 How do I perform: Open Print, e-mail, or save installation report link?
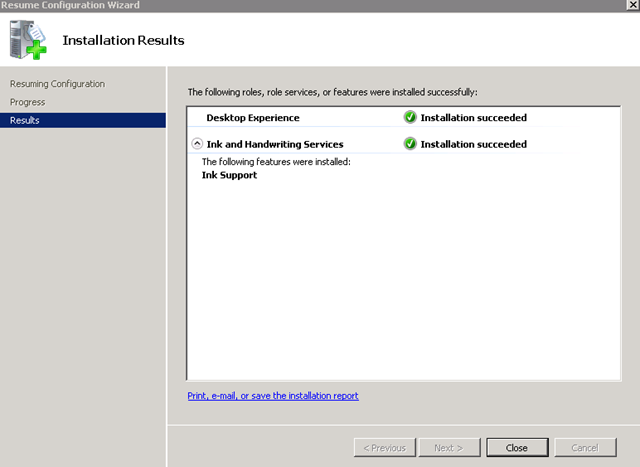tap(273, 396)
